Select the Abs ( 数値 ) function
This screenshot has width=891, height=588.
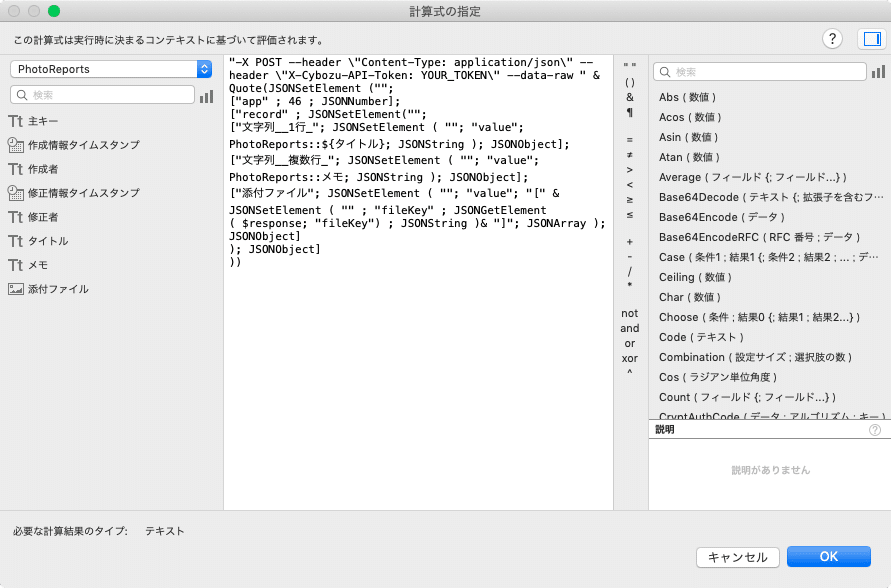687,97
